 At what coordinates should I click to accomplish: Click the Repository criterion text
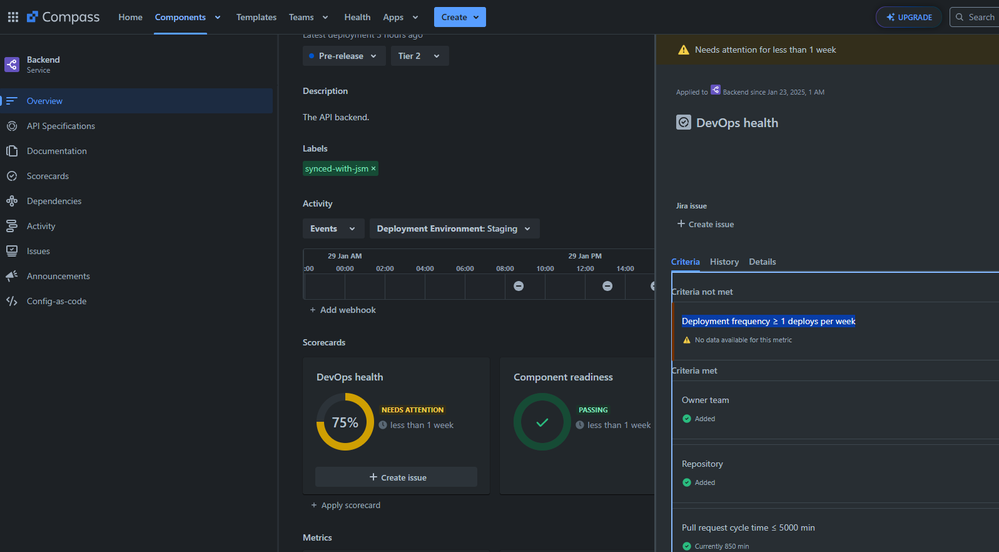pos(702,464)
